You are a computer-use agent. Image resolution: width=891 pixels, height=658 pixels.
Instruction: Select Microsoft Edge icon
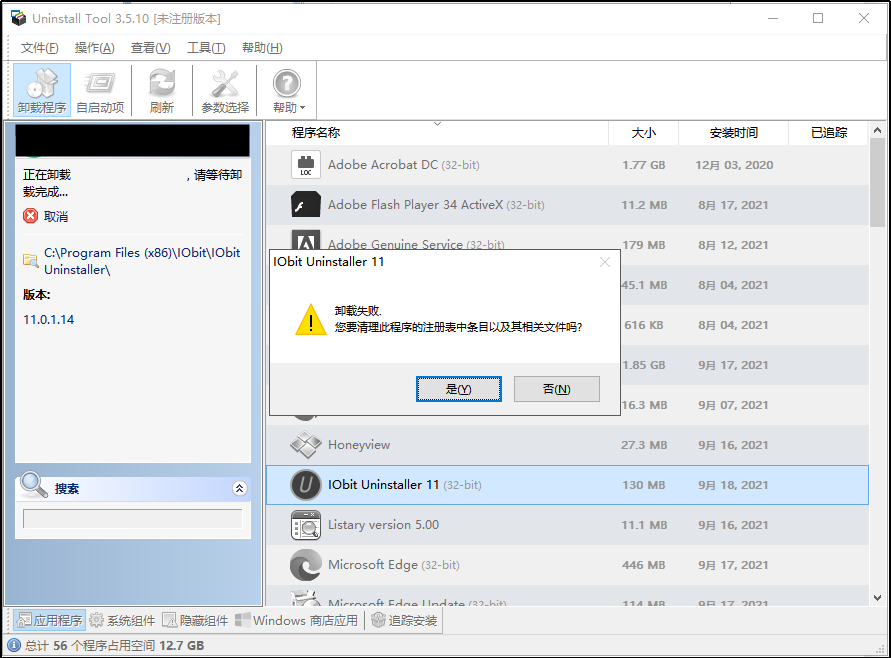coord(306,565)
